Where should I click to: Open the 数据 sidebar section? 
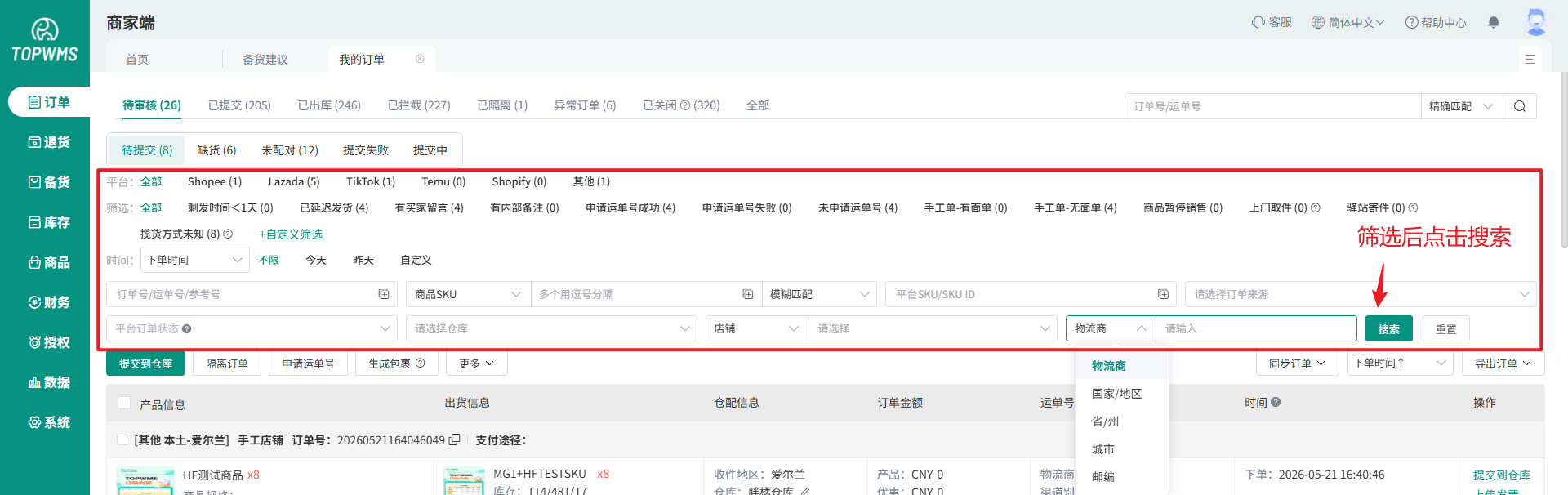(x=49, y=382)
